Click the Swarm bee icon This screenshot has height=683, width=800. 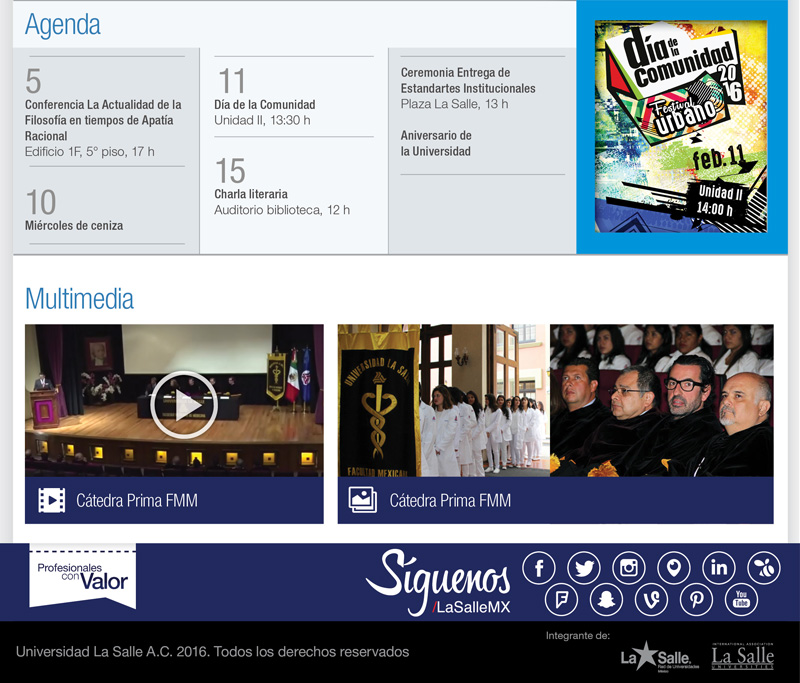764,568
